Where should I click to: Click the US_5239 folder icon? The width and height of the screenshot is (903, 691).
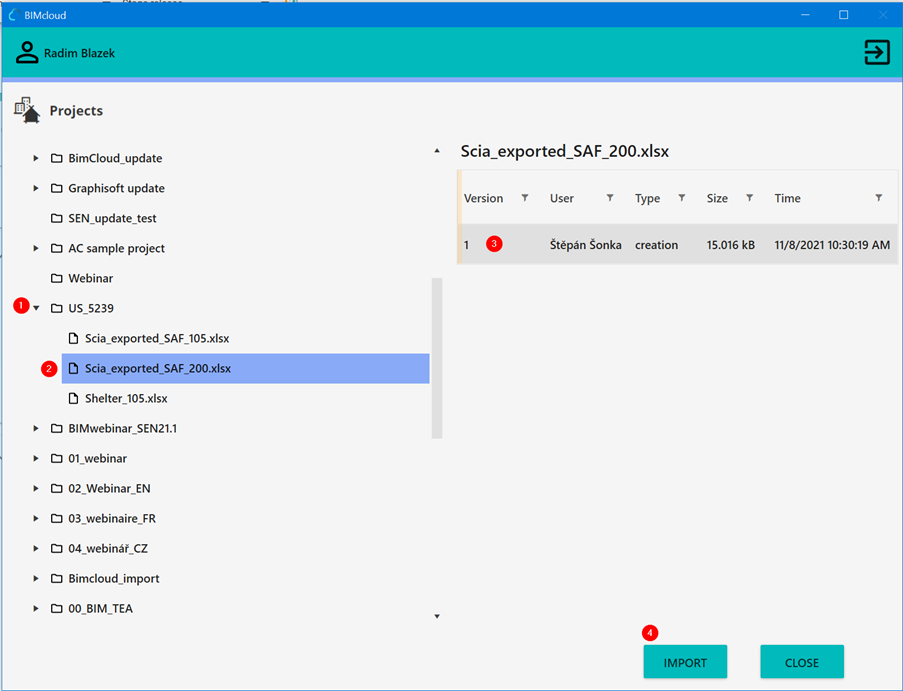click(56, 308)
